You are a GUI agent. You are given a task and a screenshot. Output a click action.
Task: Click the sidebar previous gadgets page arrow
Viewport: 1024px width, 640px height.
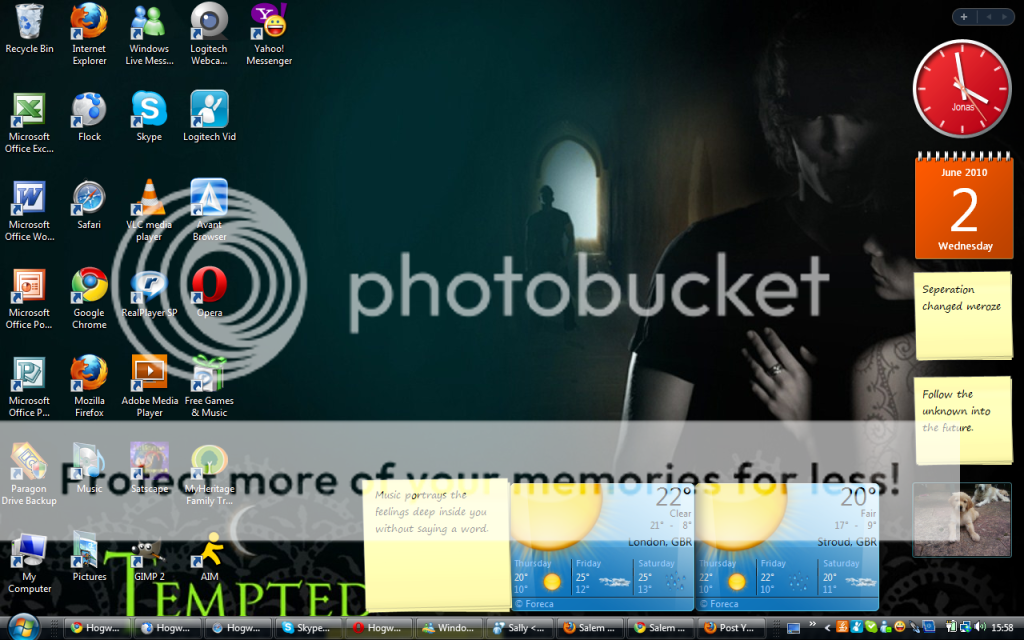(989, 17)
